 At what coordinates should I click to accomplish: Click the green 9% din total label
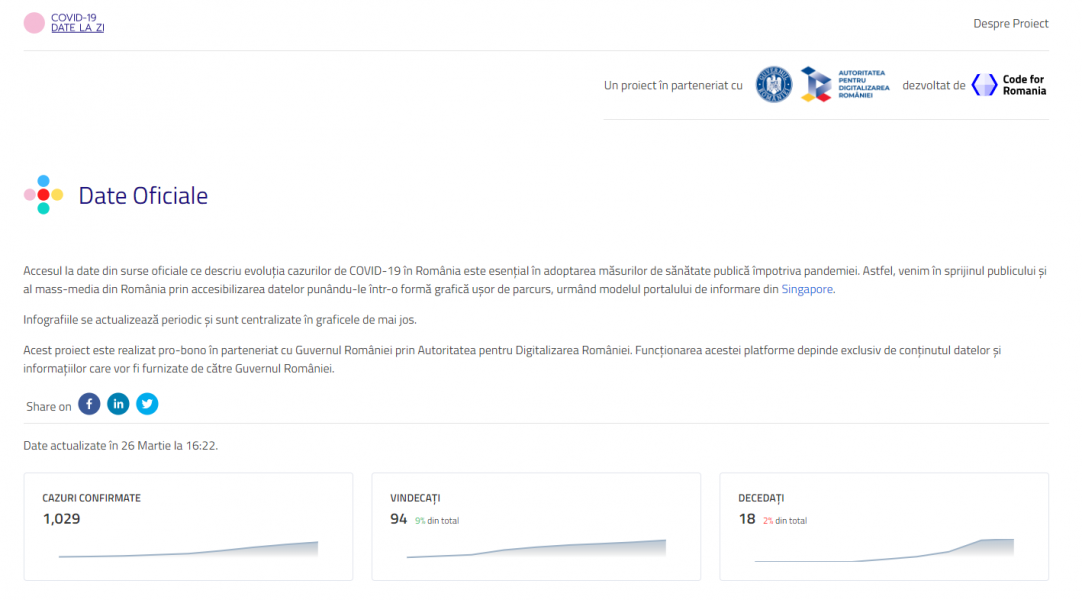tap(437, 521)
